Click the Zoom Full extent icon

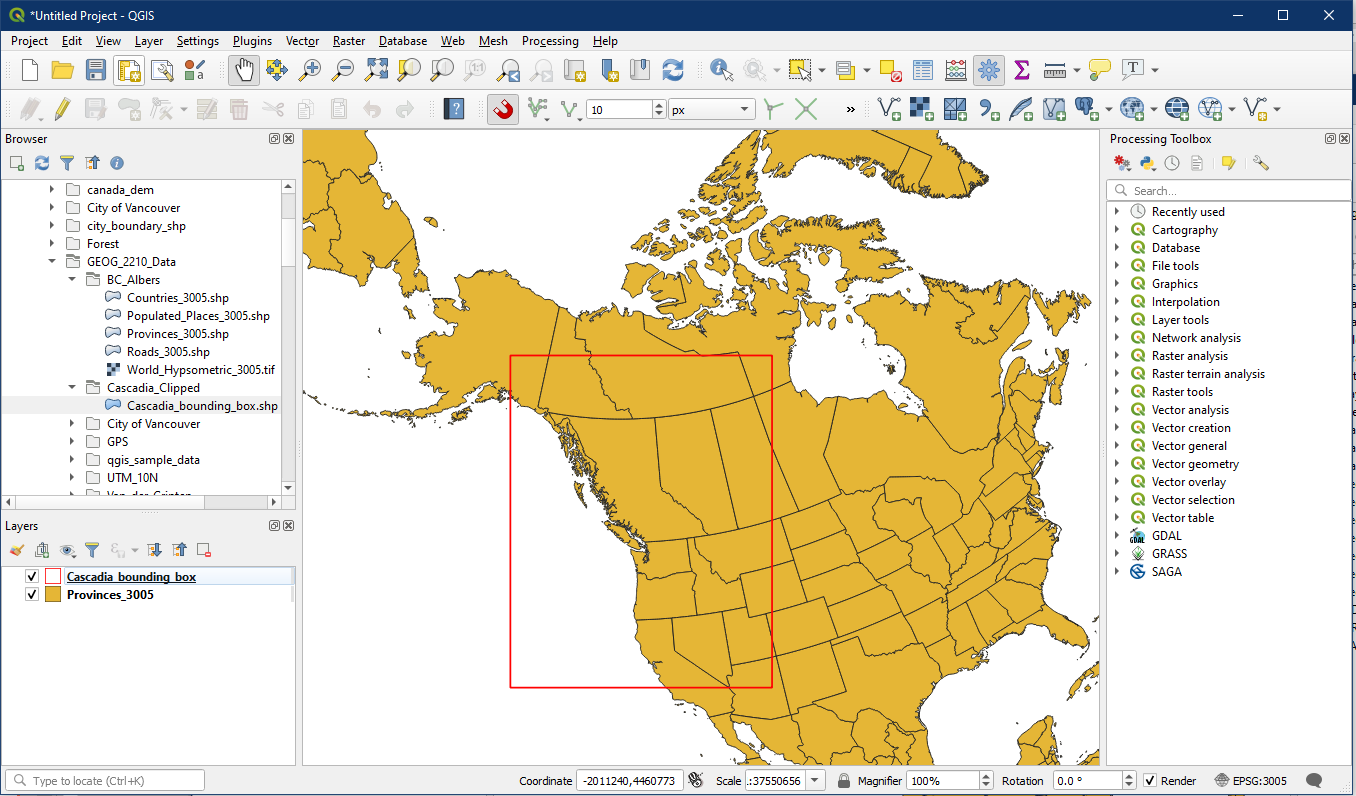pos(376,70)
